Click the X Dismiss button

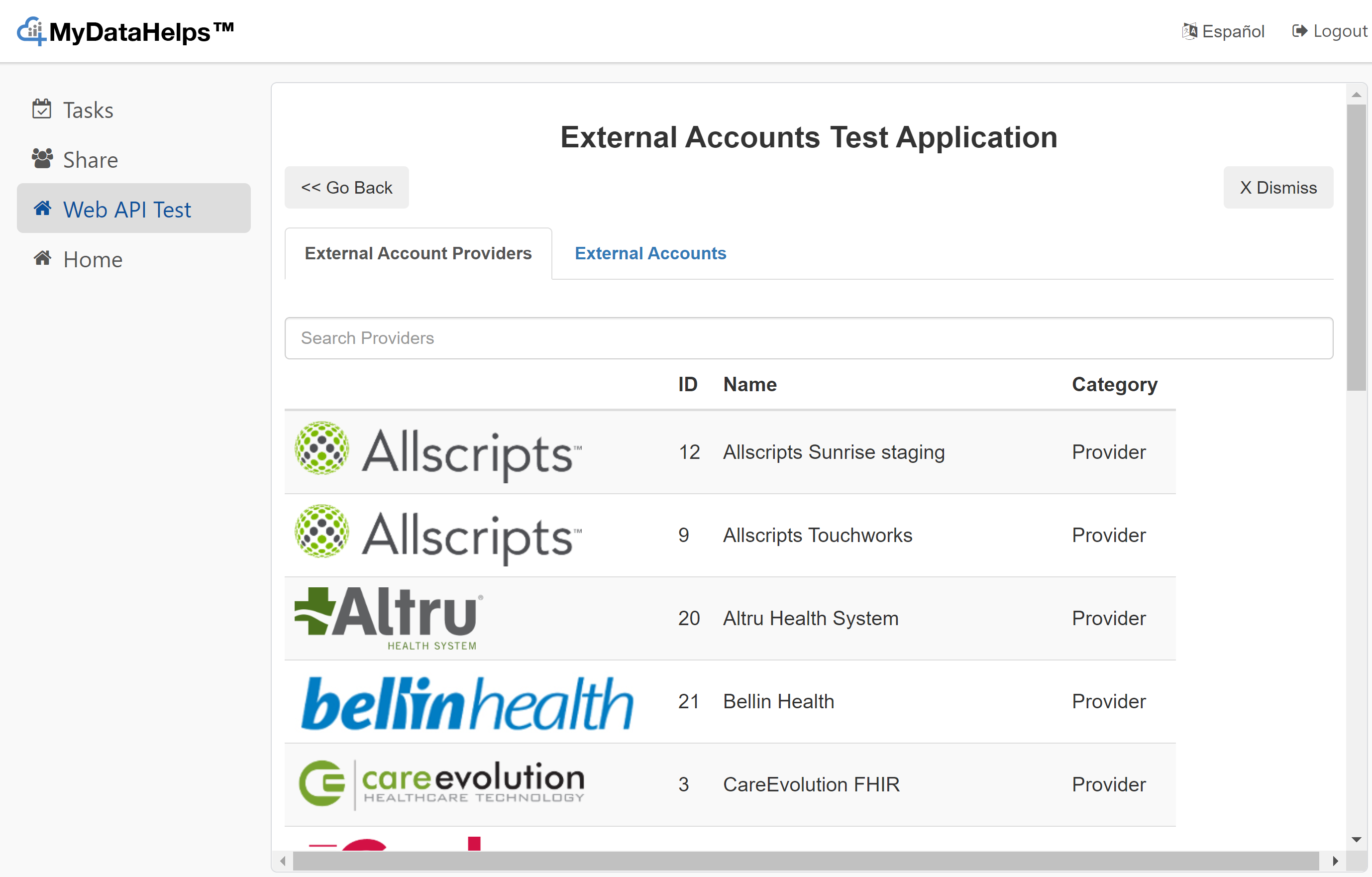[1277, 188]
